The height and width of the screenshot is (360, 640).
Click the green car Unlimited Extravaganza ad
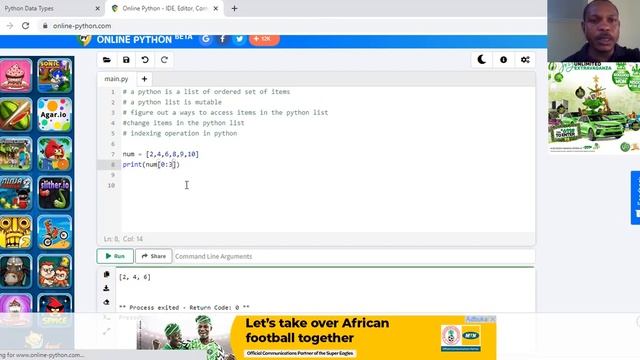point(594,107)
